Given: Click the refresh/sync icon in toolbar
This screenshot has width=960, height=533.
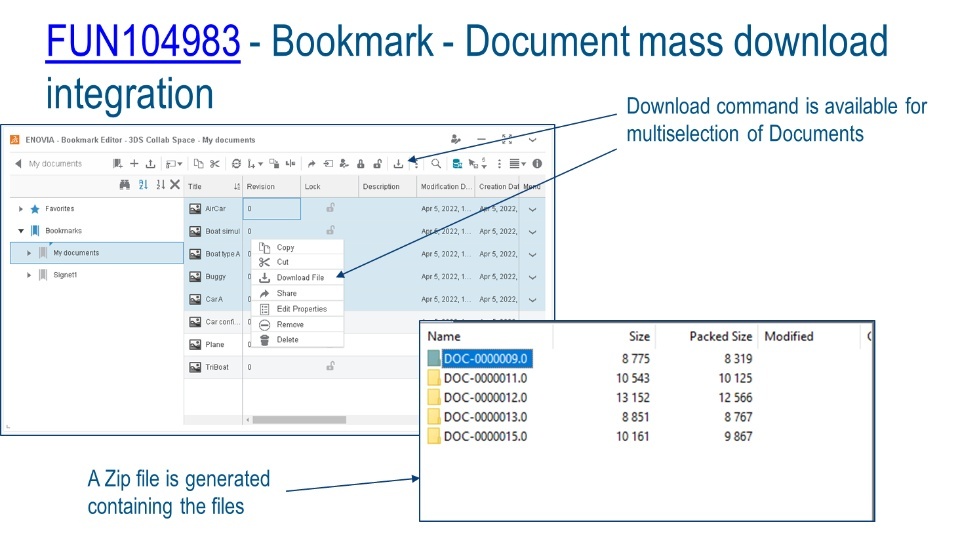Looking at the screenshot, I should click(x=236, y=163).
